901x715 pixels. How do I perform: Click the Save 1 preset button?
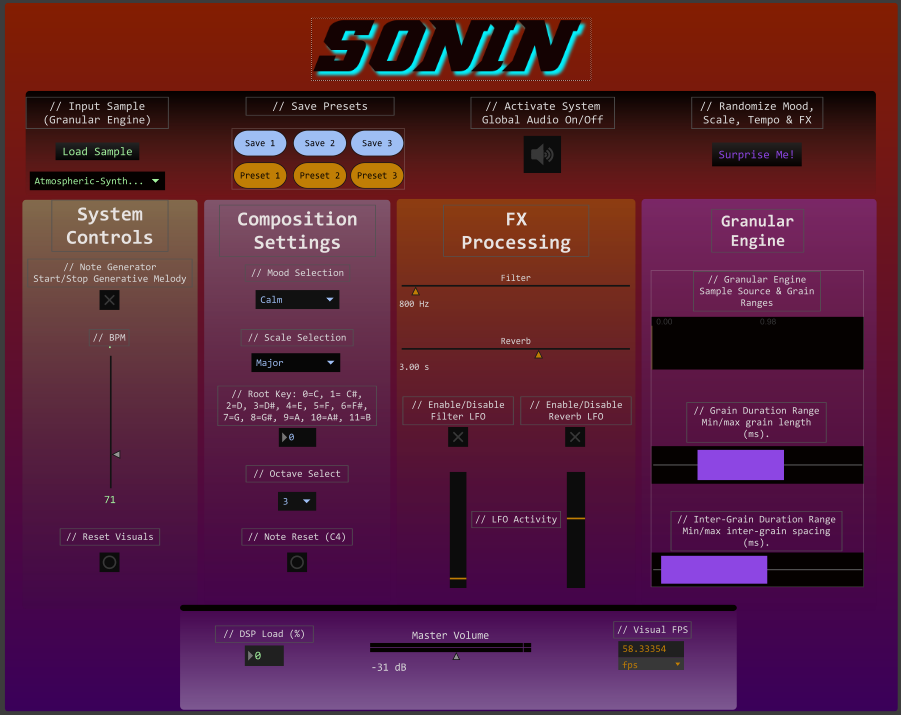(x=260, y=143)
